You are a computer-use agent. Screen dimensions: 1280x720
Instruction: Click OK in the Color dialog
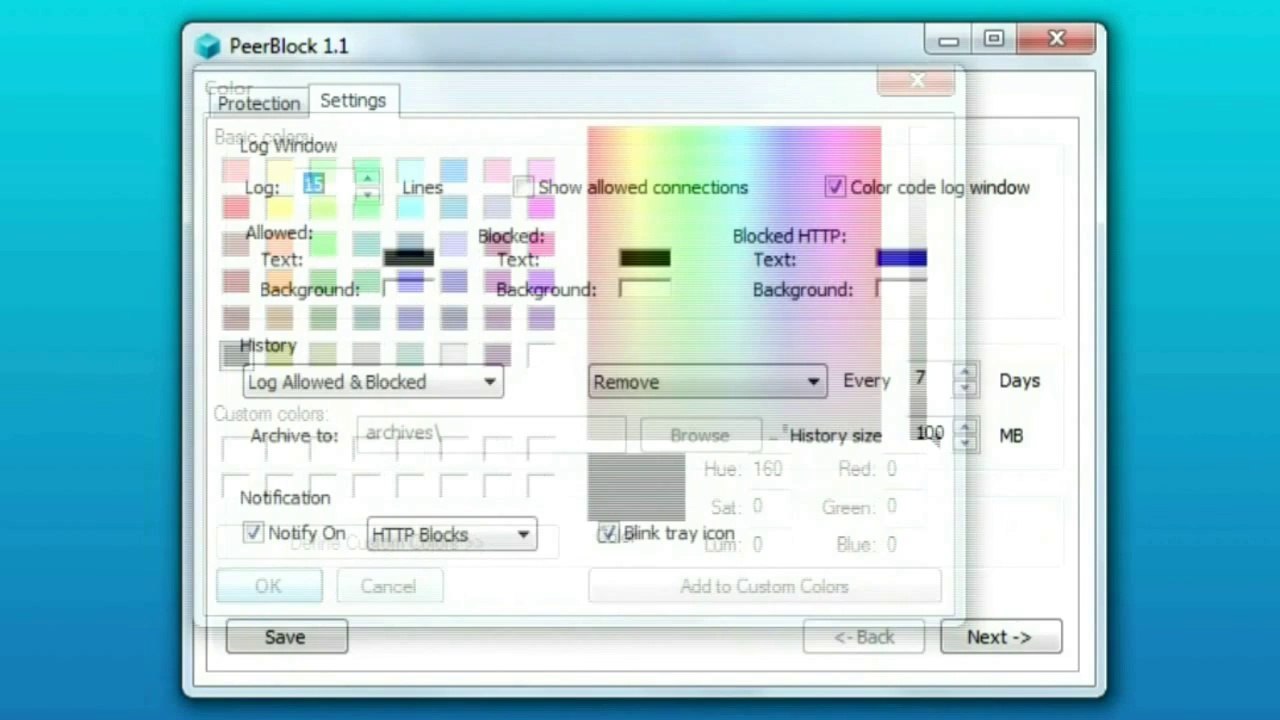click(x=268, y=586)
